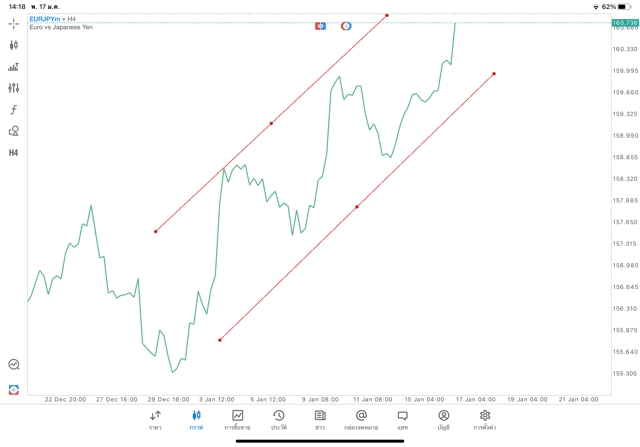The image size is (640, 447).
Task: Select lower red trendline's bottom-left anchor point
Action: click(219, 340)
